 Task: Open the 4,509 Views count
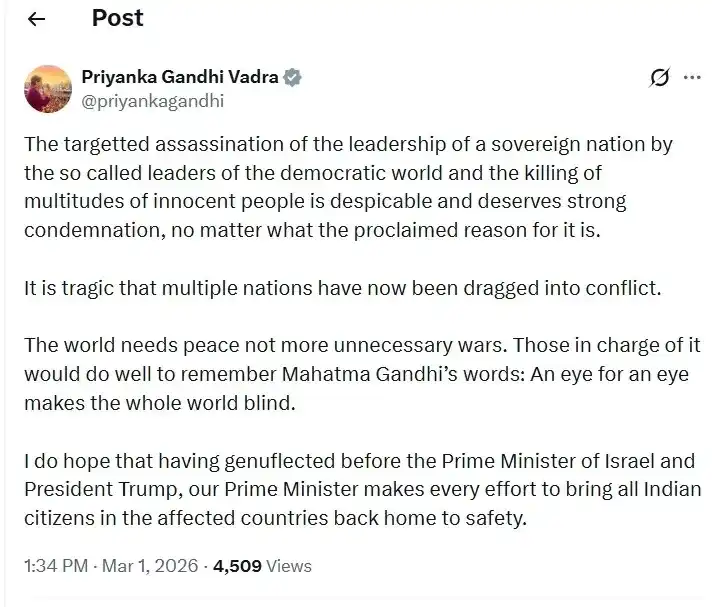(x=264, y=566)
